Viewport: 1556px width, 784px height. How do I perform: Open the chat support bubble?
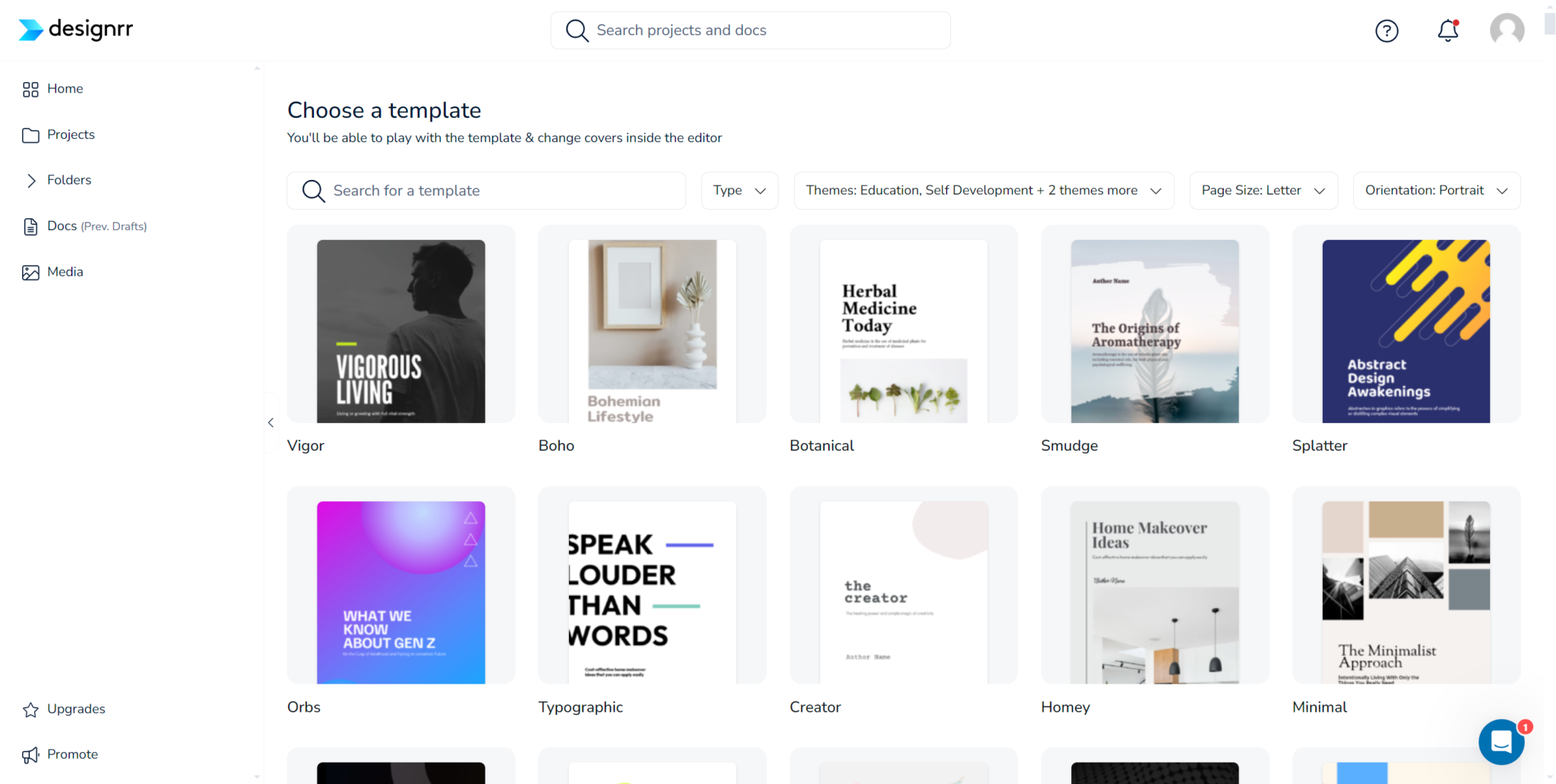(1501, 741)
